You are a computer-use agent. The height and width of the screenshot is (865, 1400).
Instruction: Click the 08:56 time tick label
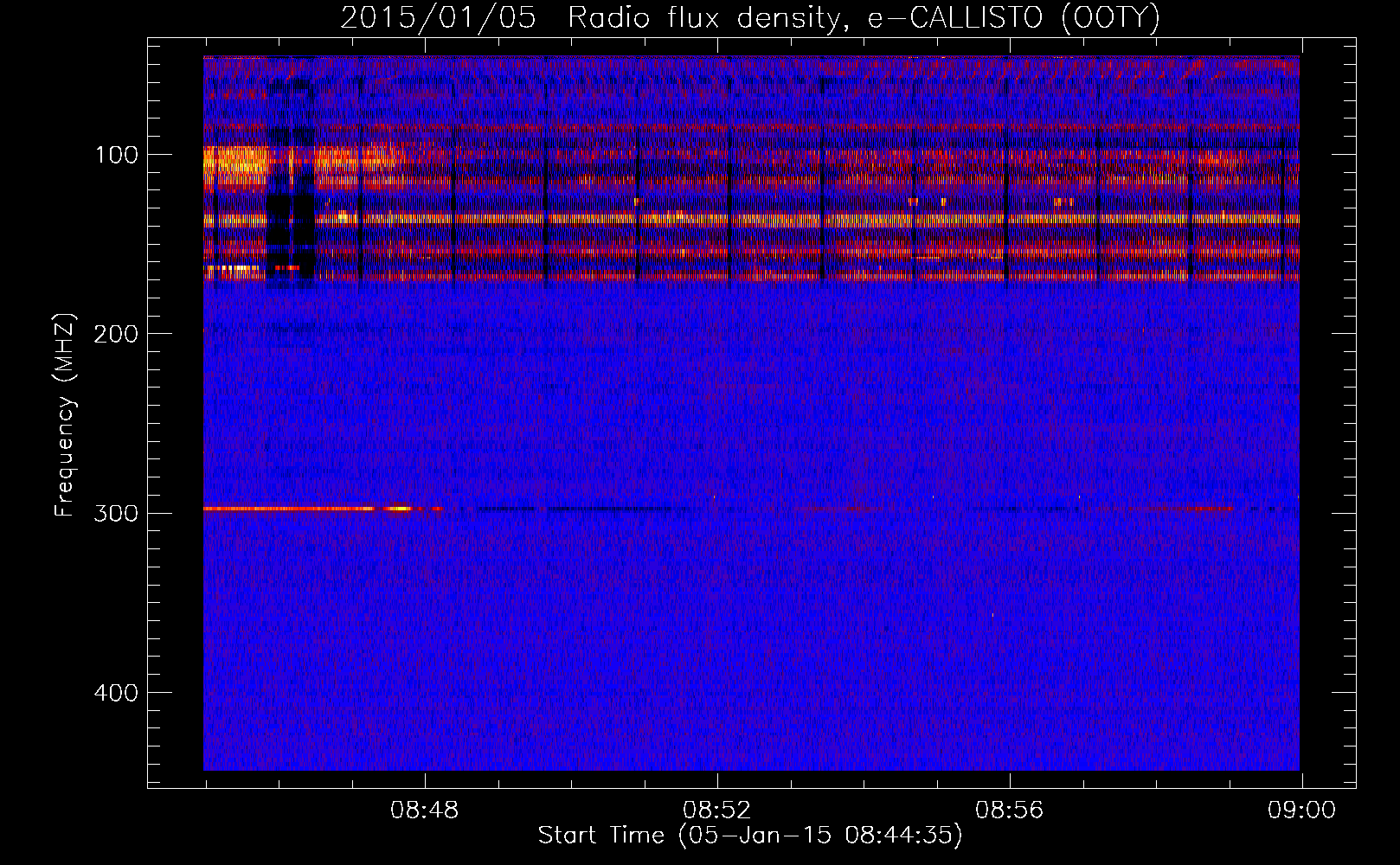pyautogui.click(x=1010, y=811)
